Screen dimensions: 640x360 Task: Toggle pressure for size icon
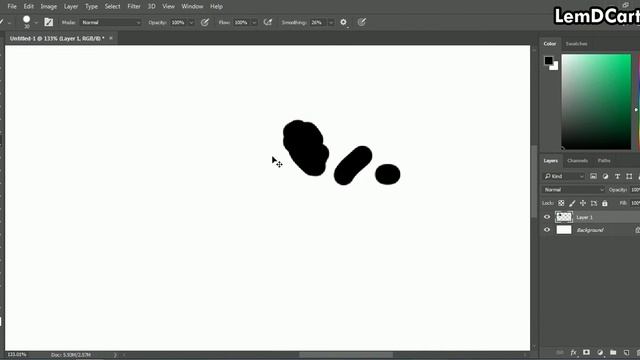pyautogui.click(x=362, y=22)
